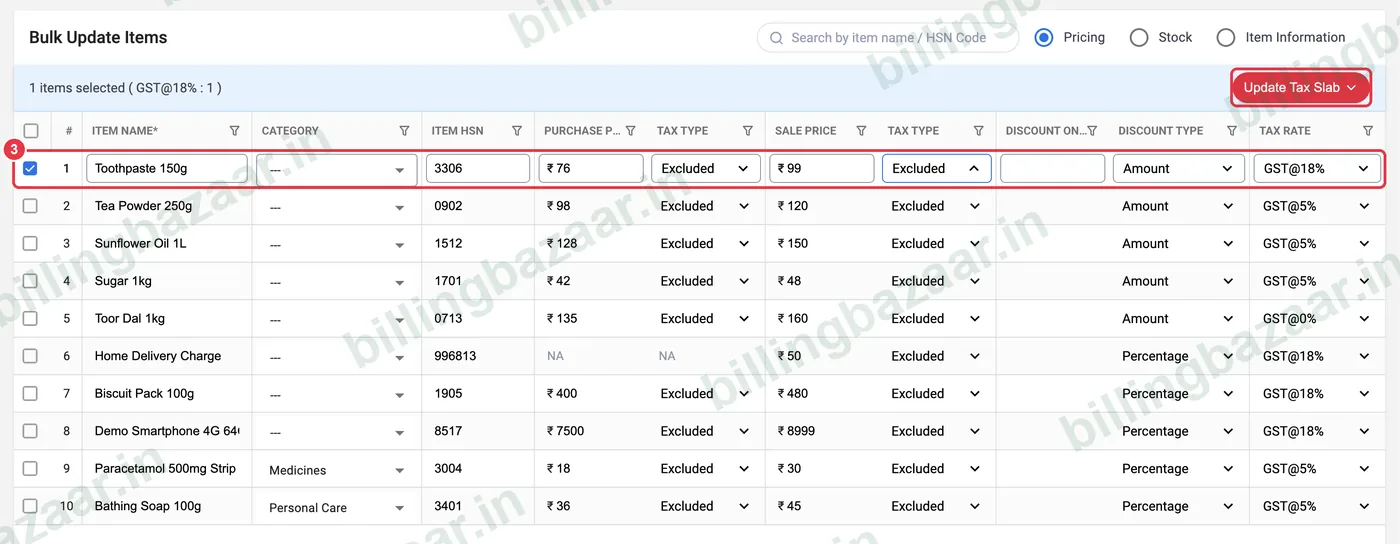Click the item name / HSN search field
Viewport: 1400px width, 544px height.
[888, 38]
